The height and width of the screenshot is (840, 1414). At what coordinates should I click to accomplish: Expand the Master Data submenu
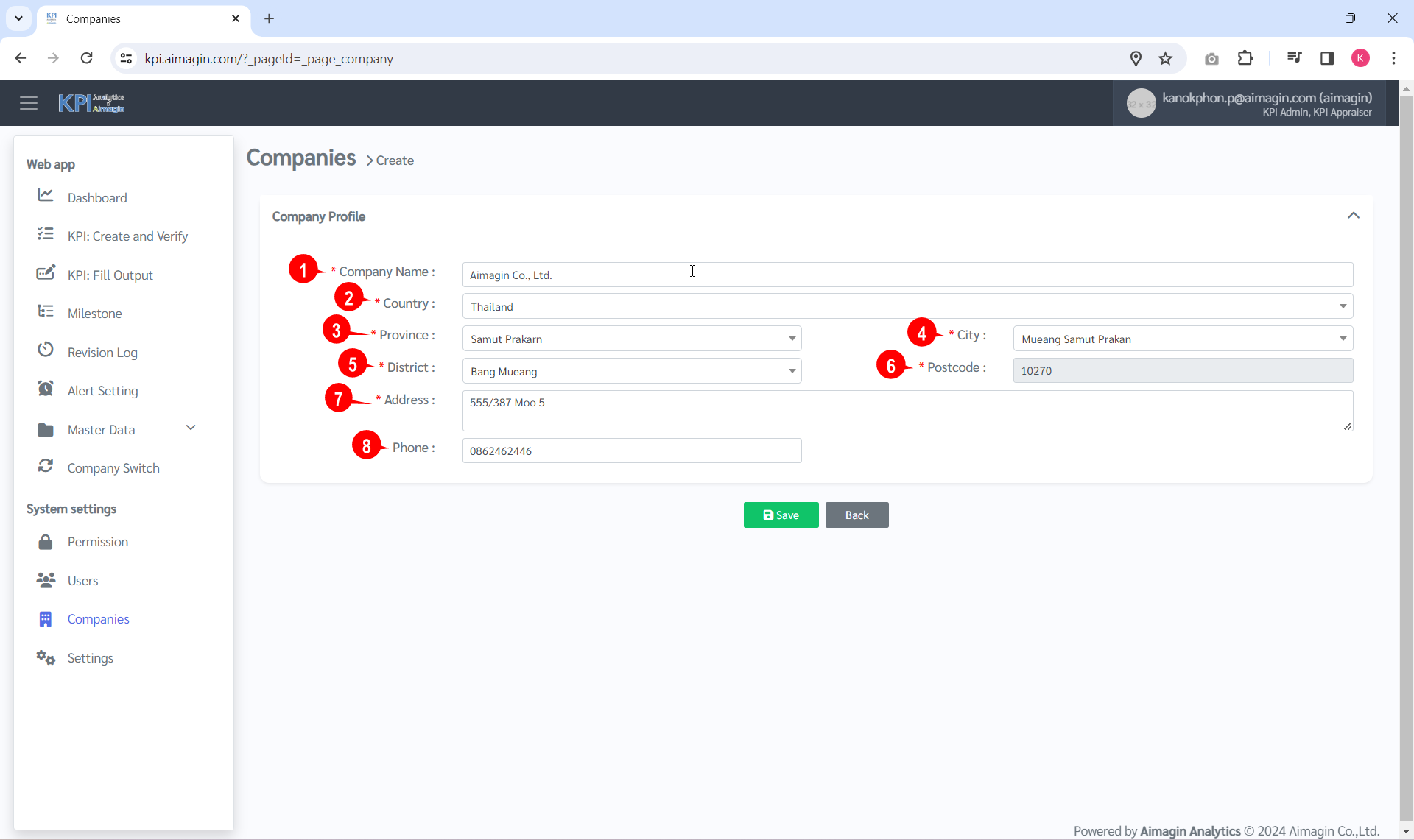191,428
